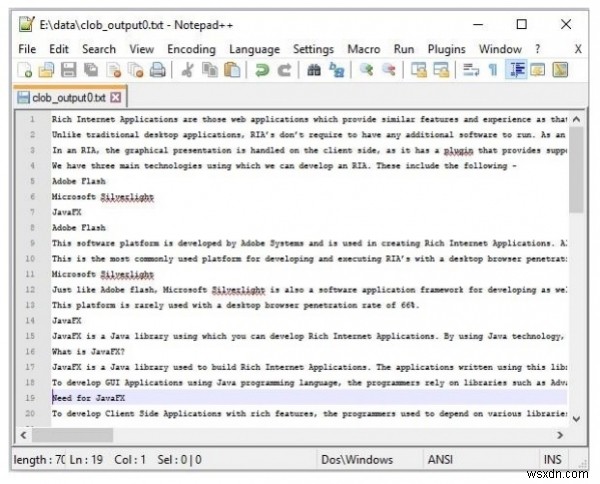Viewport: 600px width, 484px height.
Task: Open the Settings menu
Action: click(313, 49)
